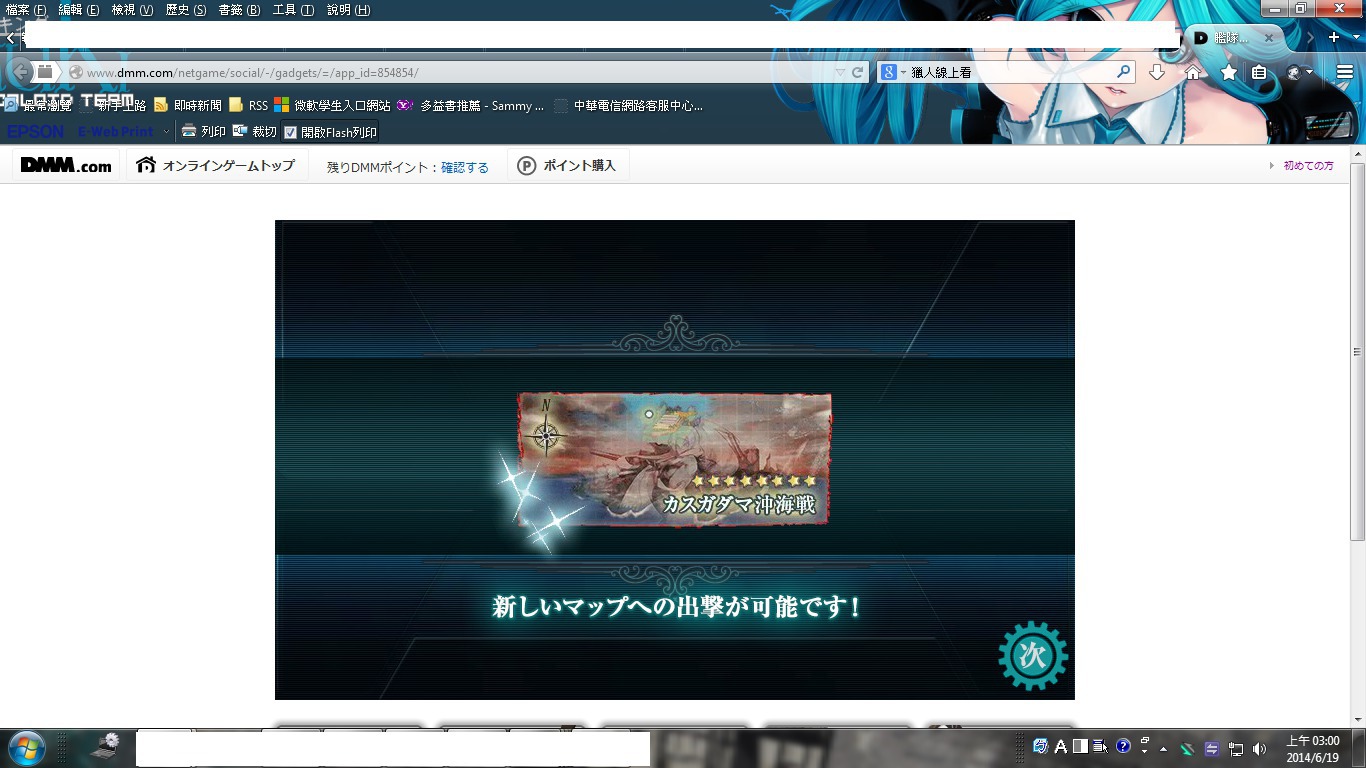Open the 工具 (T) menu
The width and height of the screenshot is (1366, 768).
293,10
